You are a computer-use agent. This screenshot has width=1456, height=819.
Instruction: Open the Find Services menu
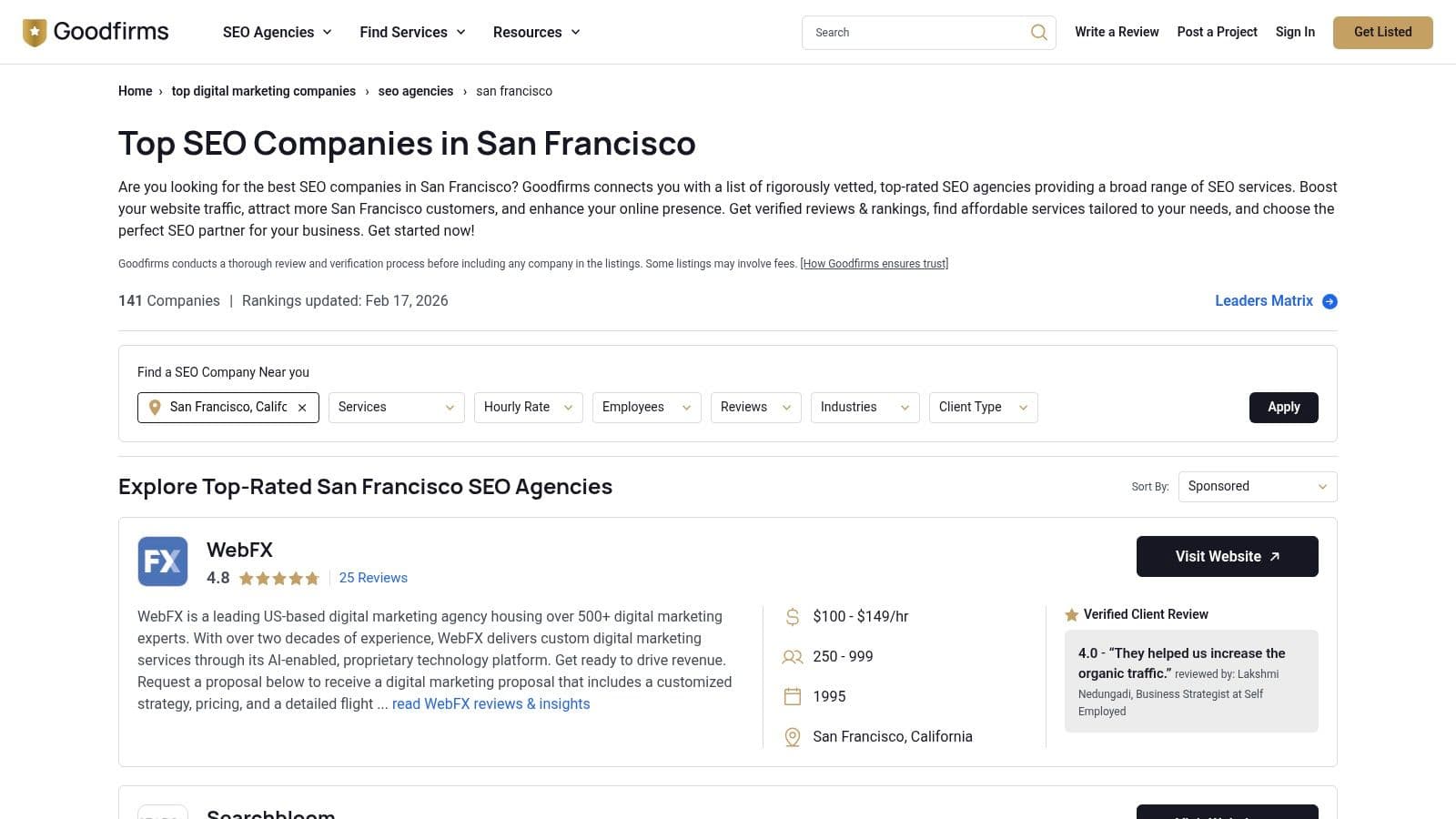click(412, 33)
